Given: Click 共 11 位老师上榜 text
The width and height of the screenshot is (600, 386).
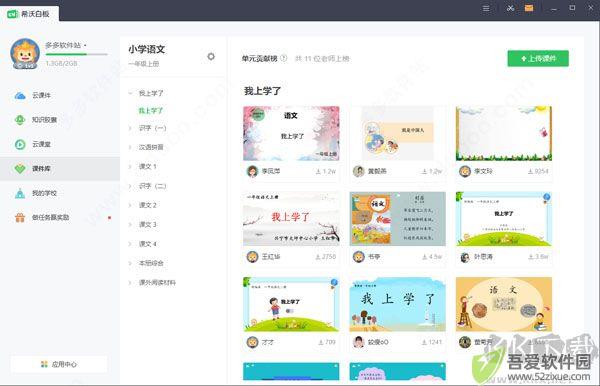Looking at the screenshot, I should (x=322, y=59).
